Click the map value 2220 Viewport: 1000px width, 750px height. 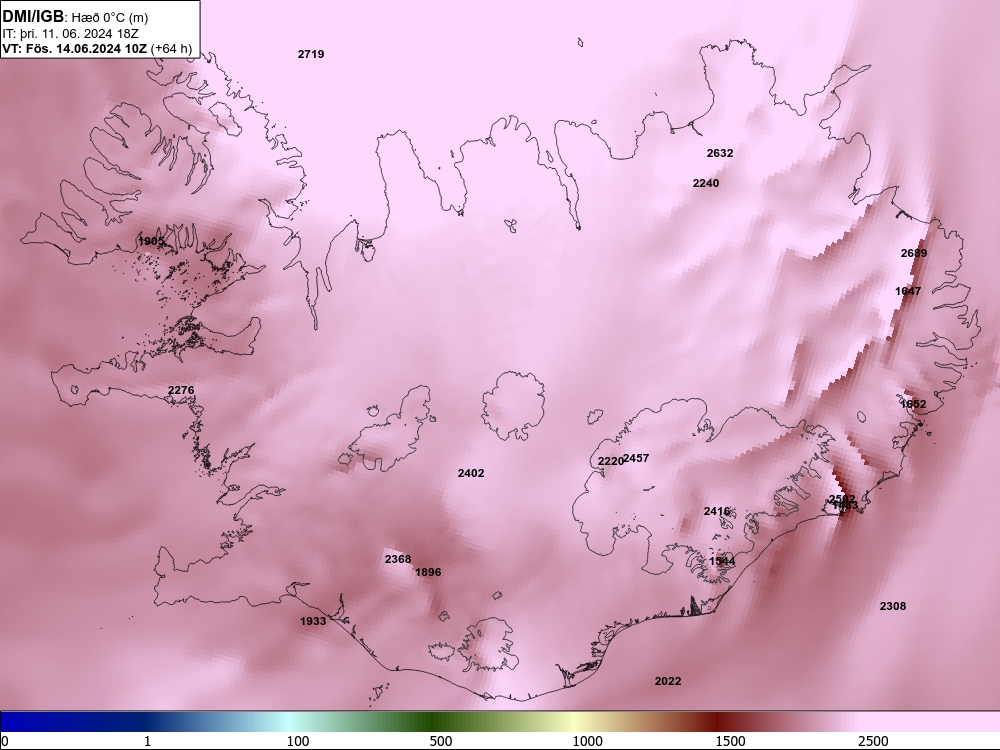610,461
